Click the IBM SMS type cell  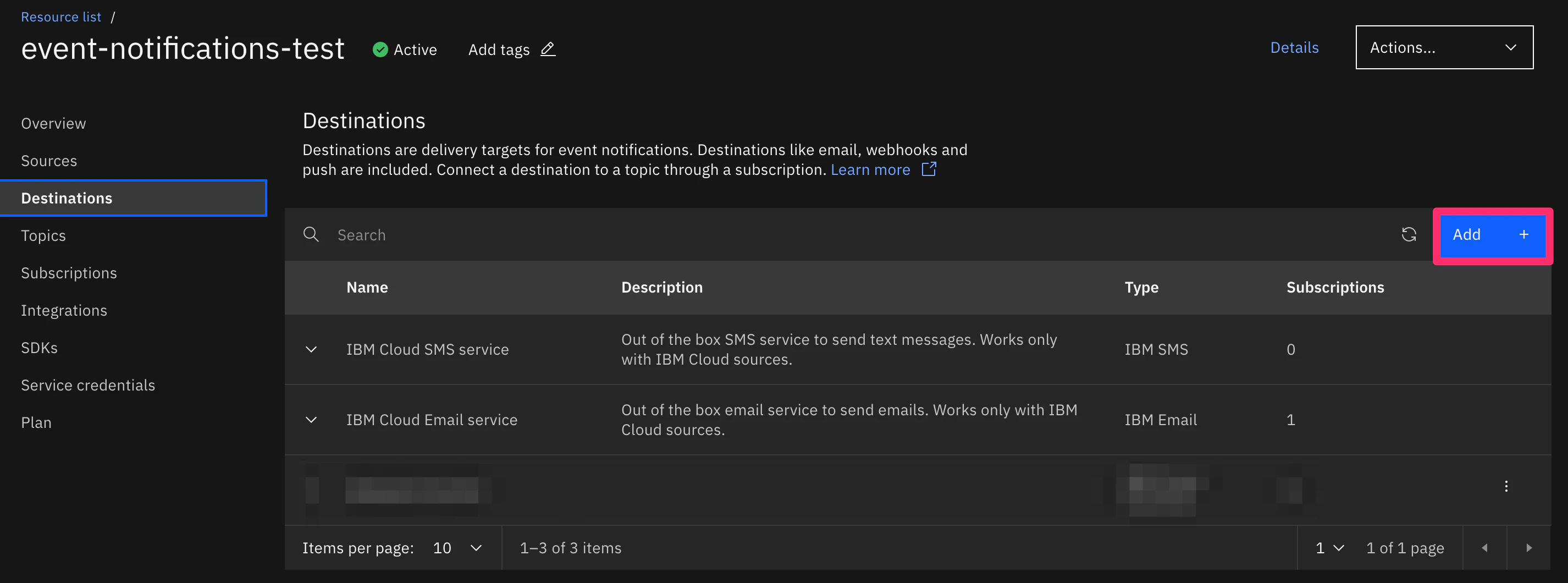coord(1156,349)
